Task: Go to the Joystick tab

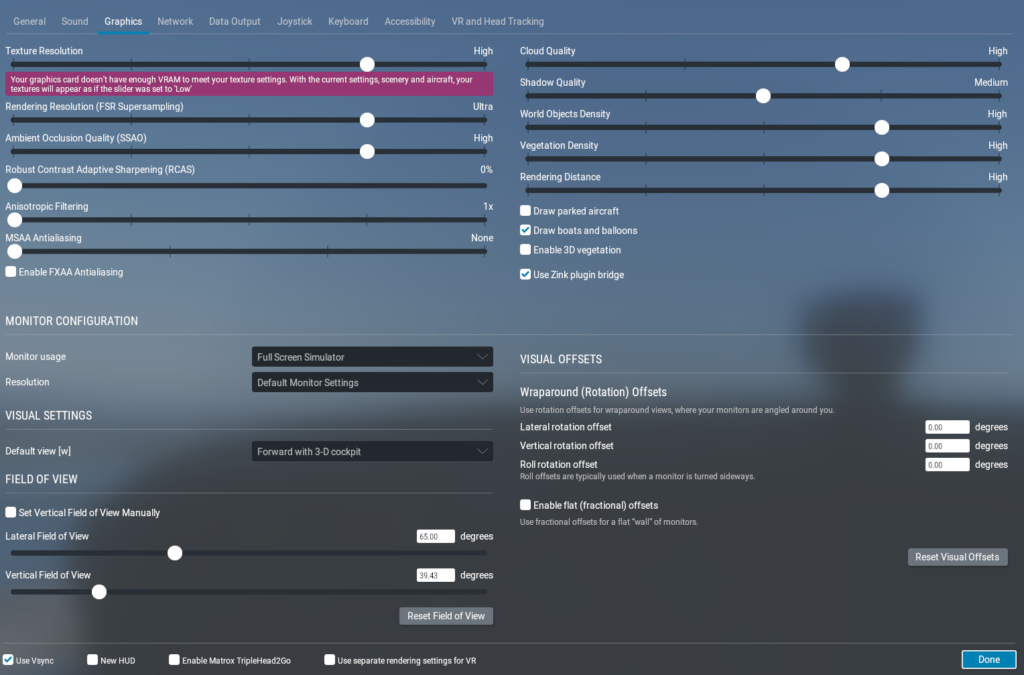Action: [x=295, y=22]
